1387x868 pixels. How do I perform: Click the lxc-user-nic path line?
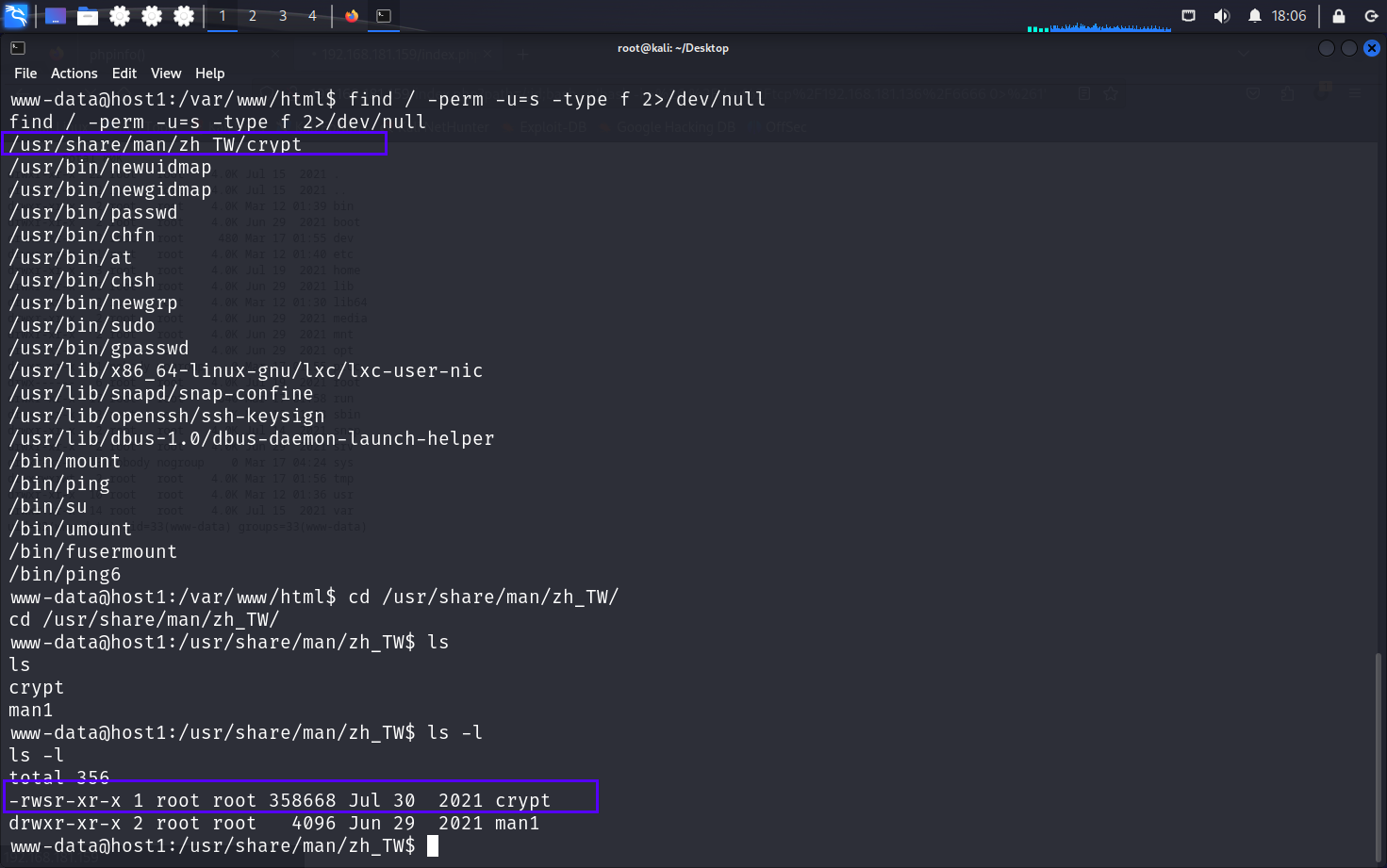[246, 370]
